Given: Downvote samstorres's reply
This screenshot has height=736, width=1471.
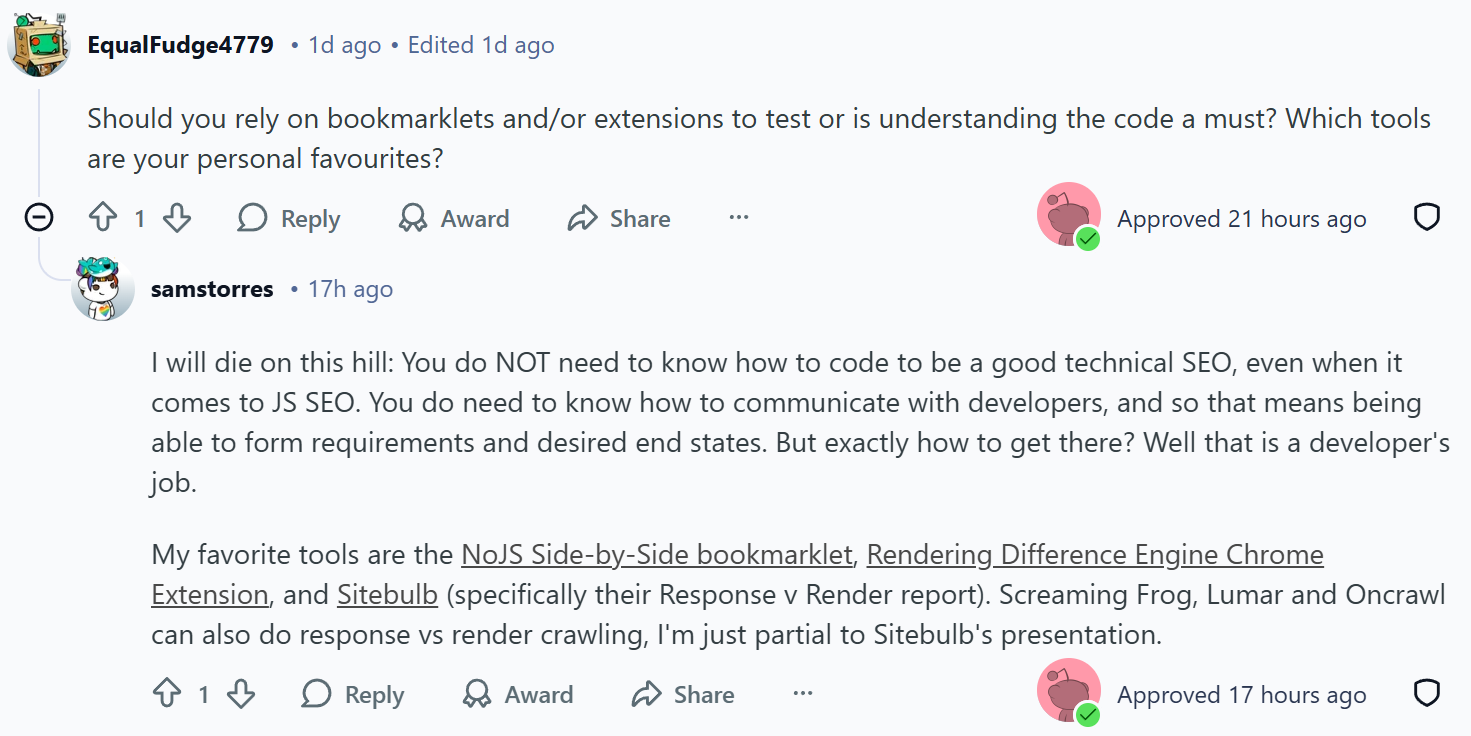Looking at the screenshot, I should click(241, 694).
